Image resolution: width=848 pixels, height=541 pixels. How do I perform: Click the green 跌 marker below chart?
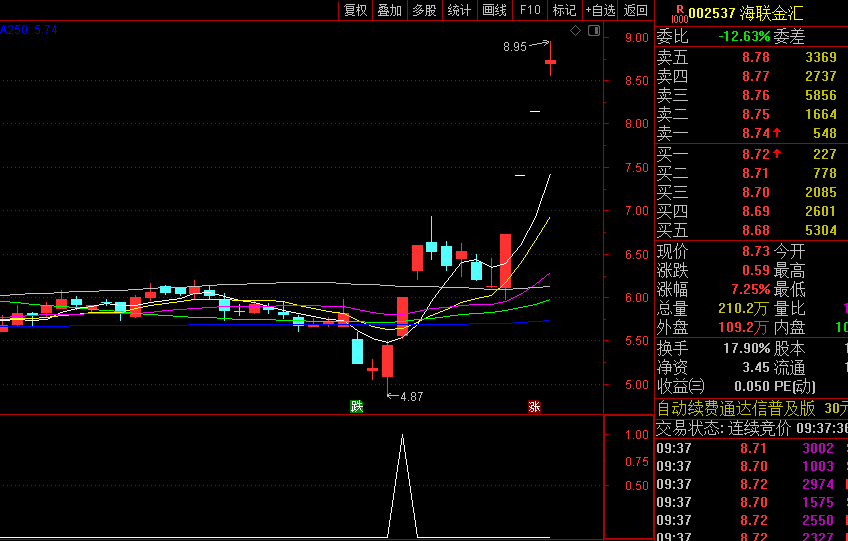coord(356,407)
